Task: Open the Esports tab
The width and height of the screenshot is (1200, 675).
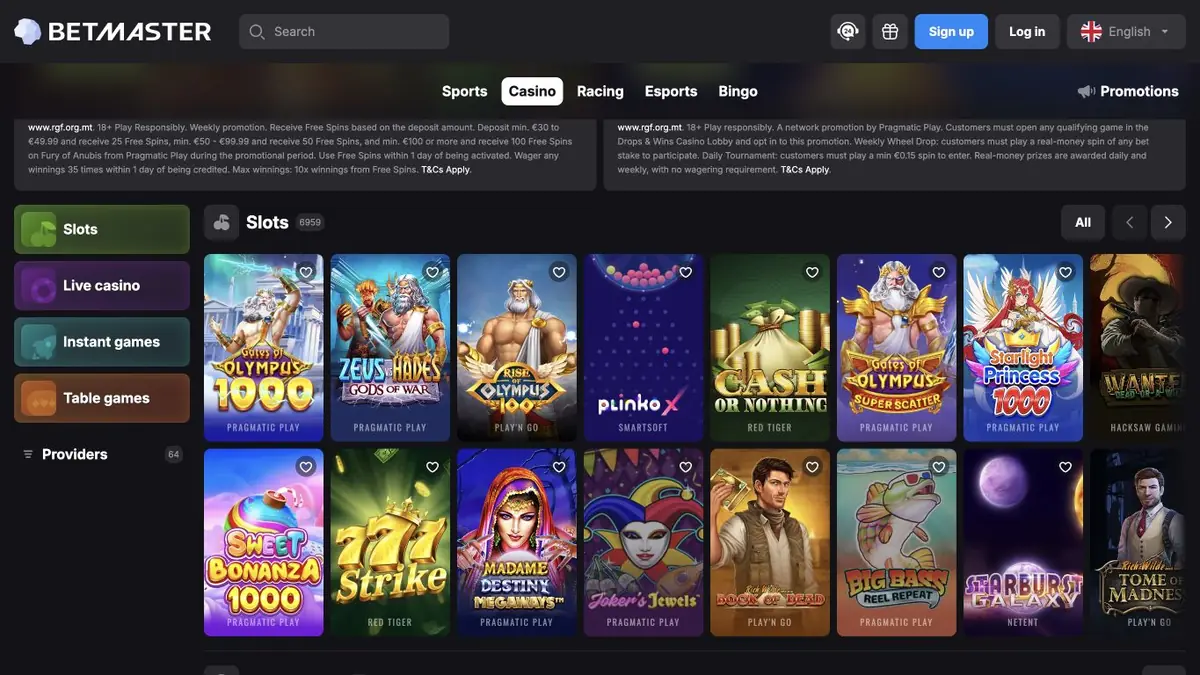Action: point(671,91)
